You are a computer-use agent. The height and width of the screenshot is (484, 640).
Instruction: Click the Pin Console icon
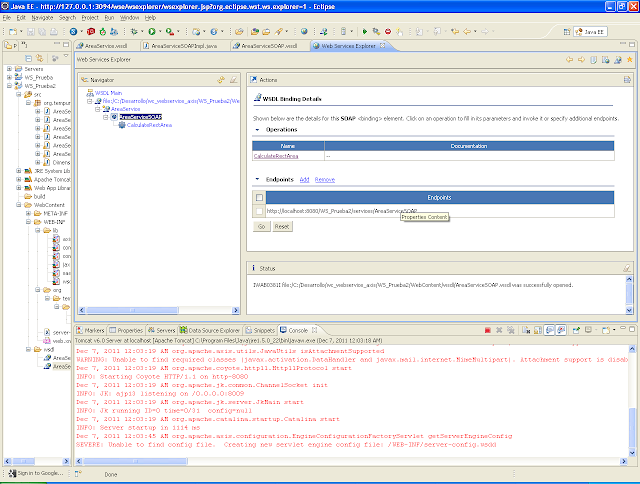click(x=576, y=330)
